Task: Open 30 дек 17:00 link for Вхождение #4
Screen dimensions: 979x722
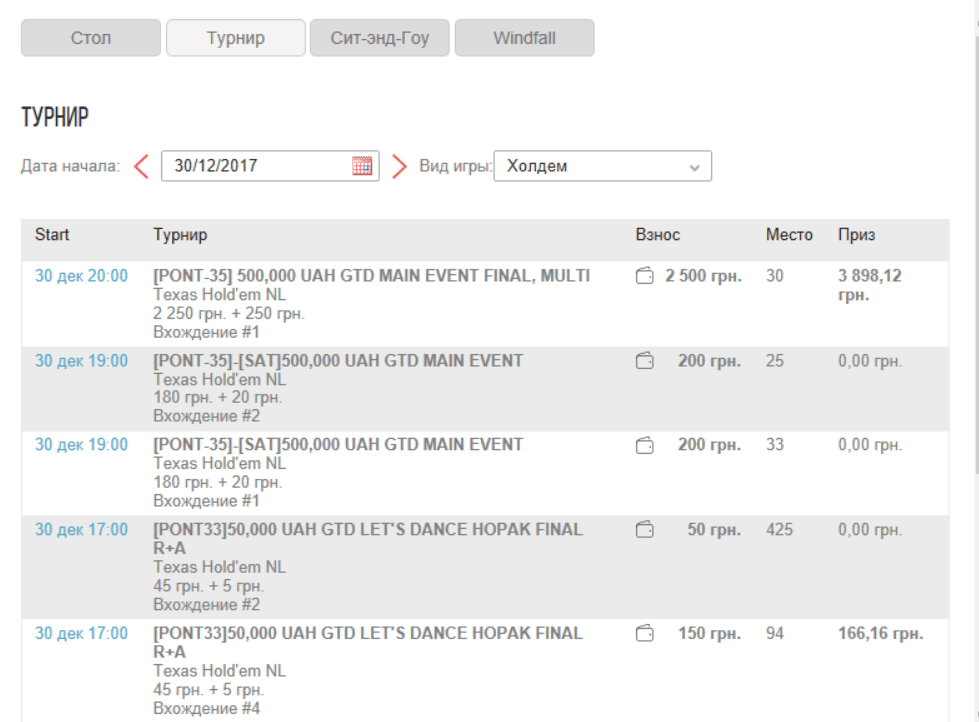Action: coord(81,633)
